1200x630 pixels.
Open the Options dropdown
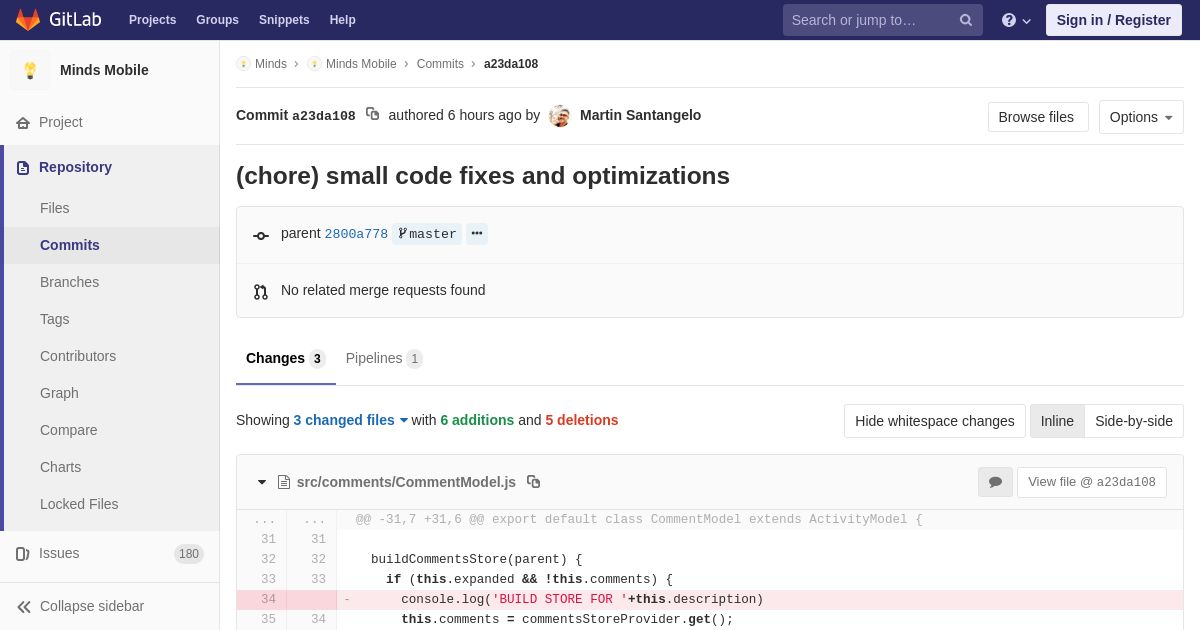1141,117
